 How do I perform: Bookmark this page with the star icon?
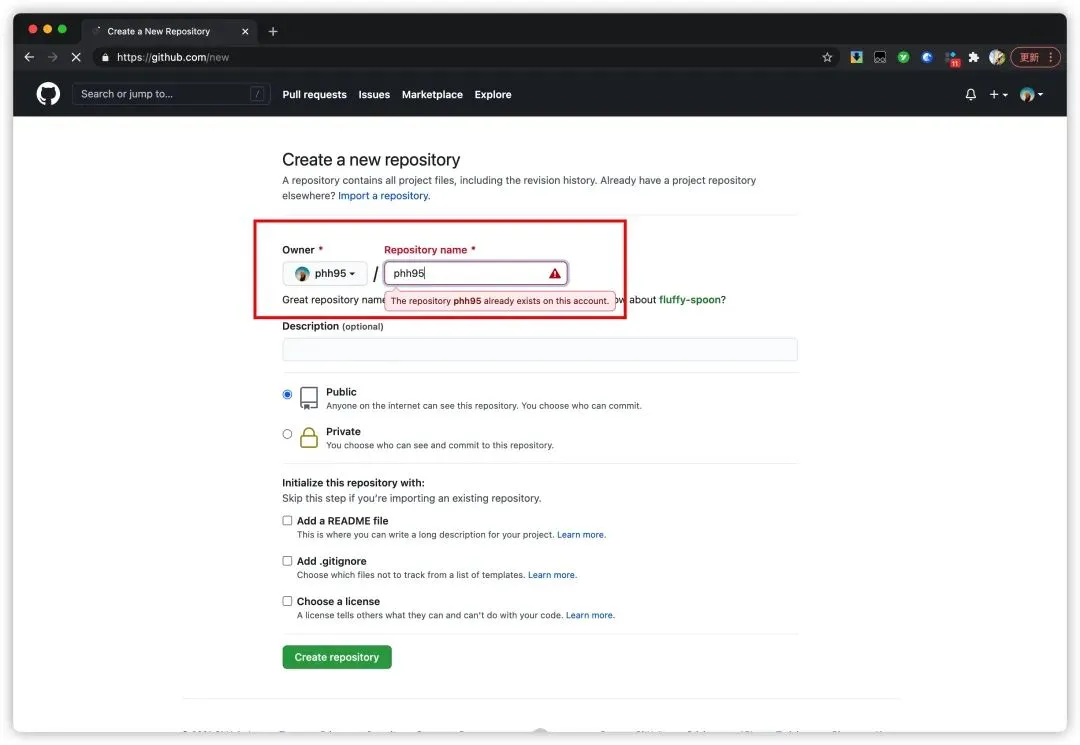click(x=827, y=58)
